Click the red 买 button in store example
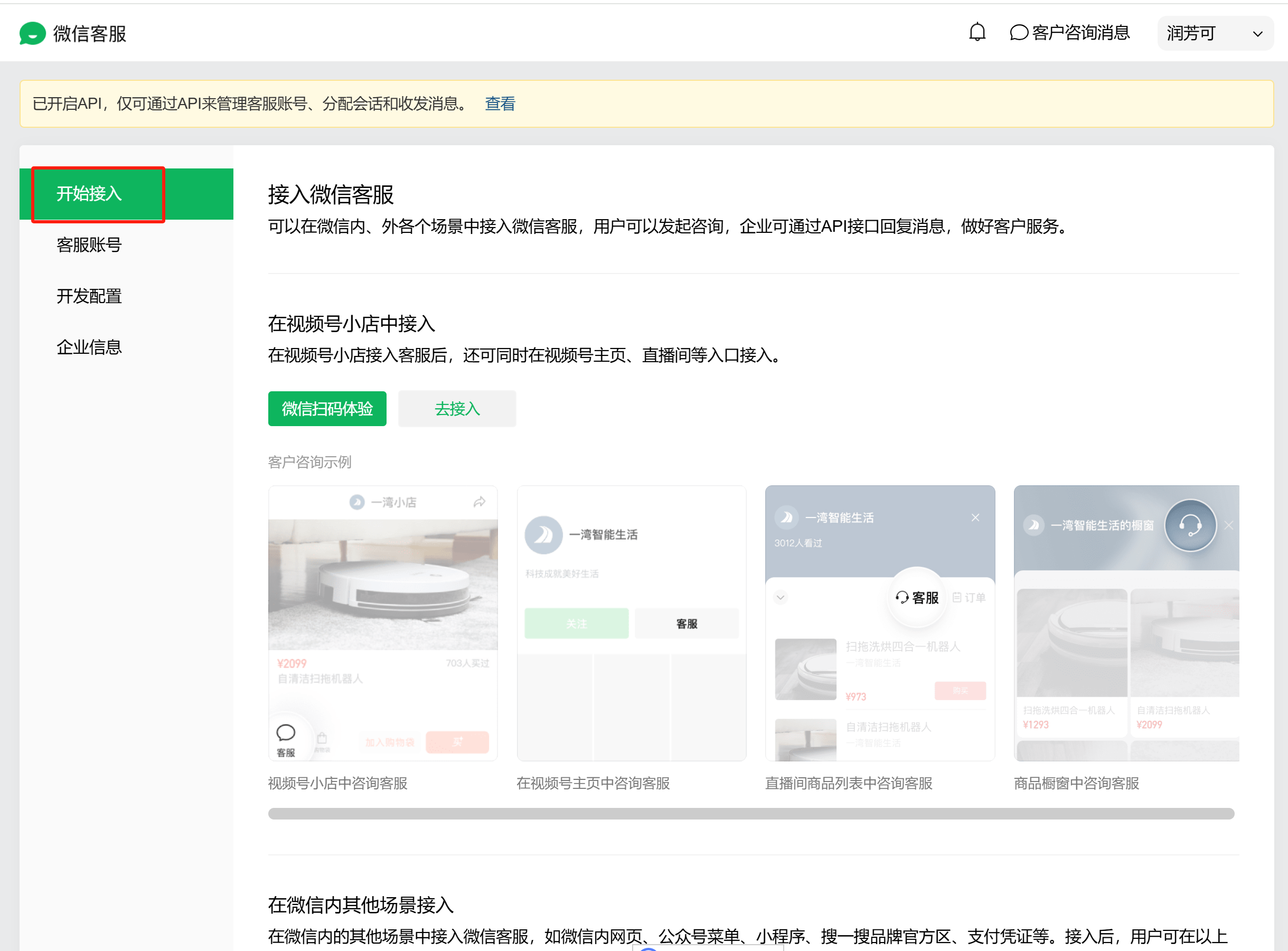This screenshot has width=1288, height=951. tap(457, 742)
